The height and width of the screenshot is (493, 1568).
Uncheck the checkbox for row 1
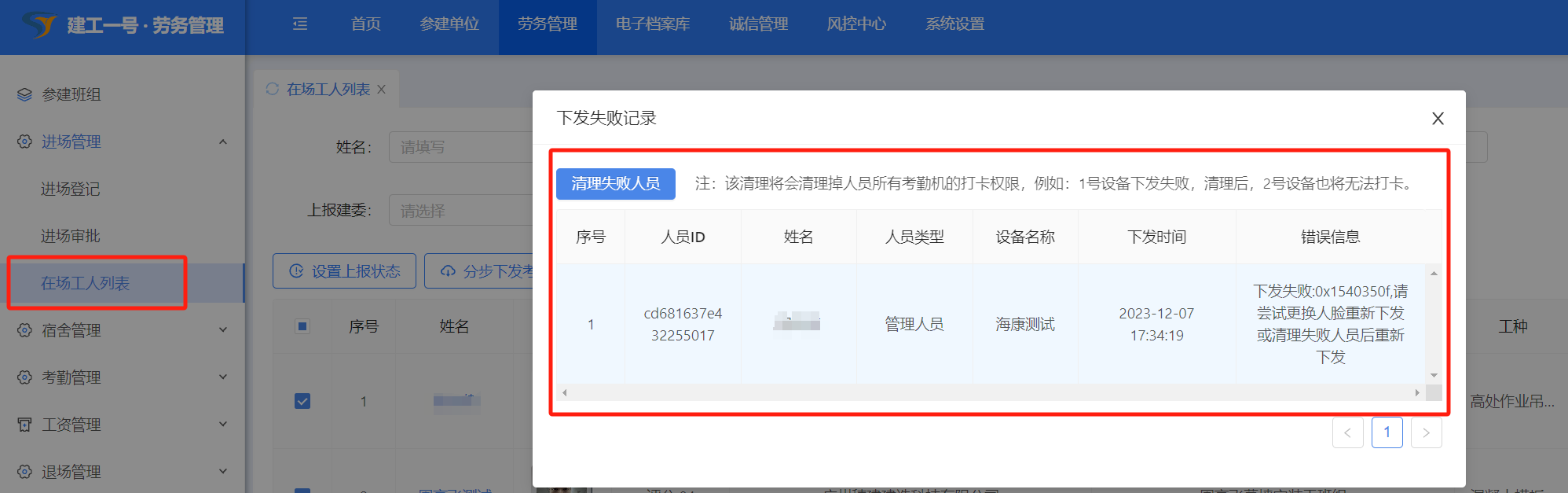click(302, 401)
